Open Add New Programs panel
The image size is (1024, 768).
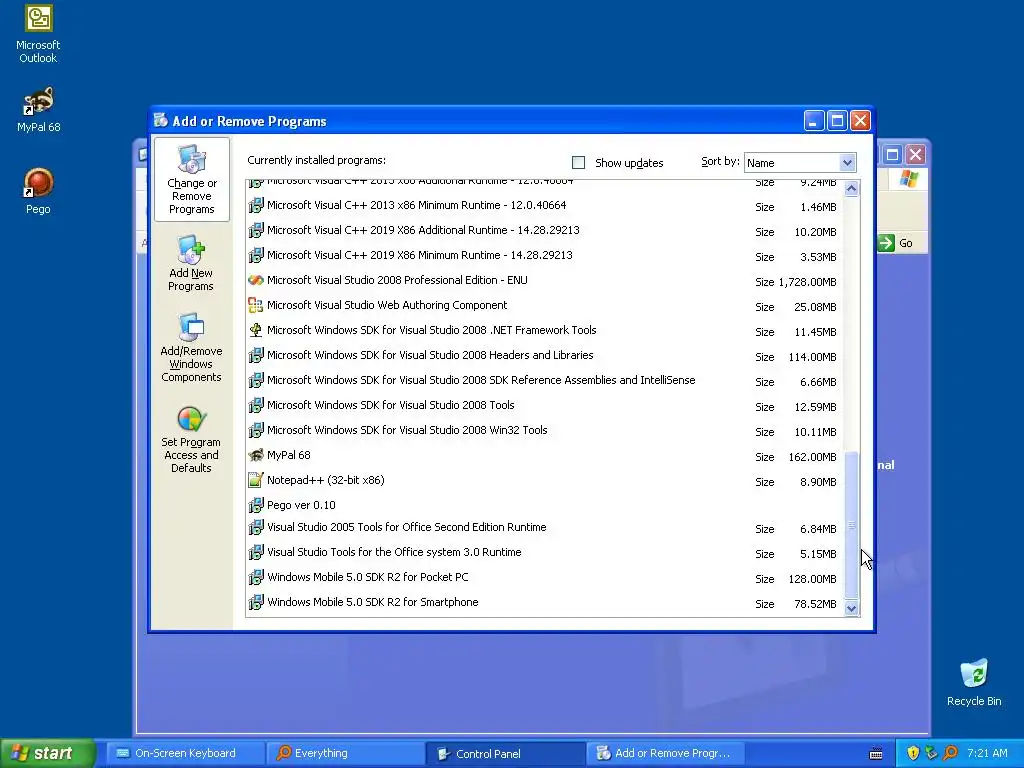tap(191, 264)
